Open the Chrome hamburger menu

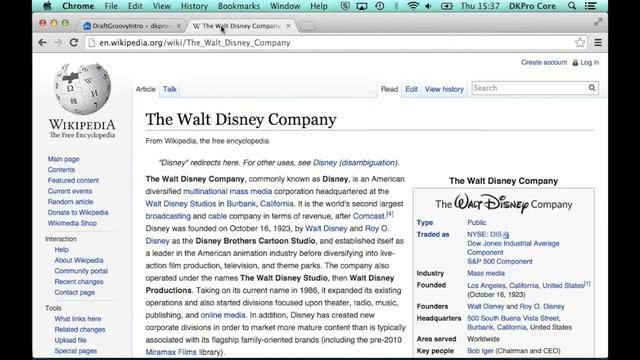tap(598, 42)
